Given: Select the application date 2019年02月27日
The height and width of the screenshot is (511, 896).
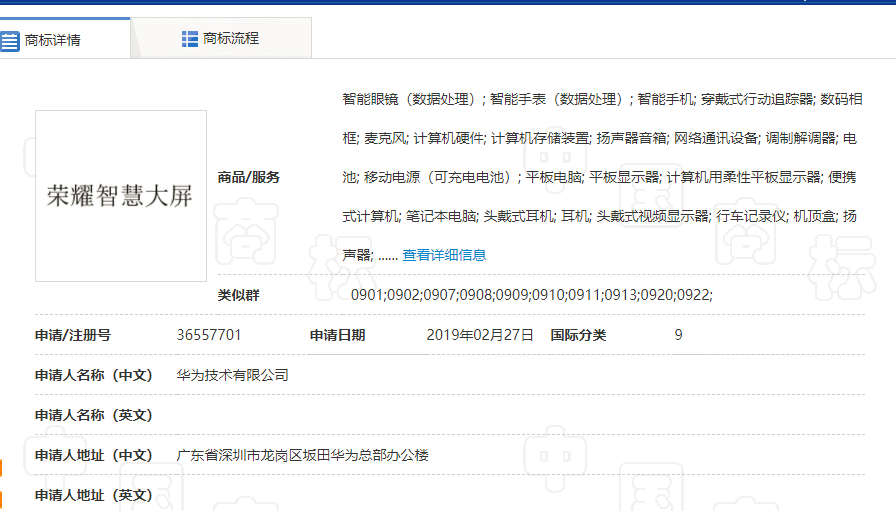Looking at the screenshot, I should pos(480,335).
